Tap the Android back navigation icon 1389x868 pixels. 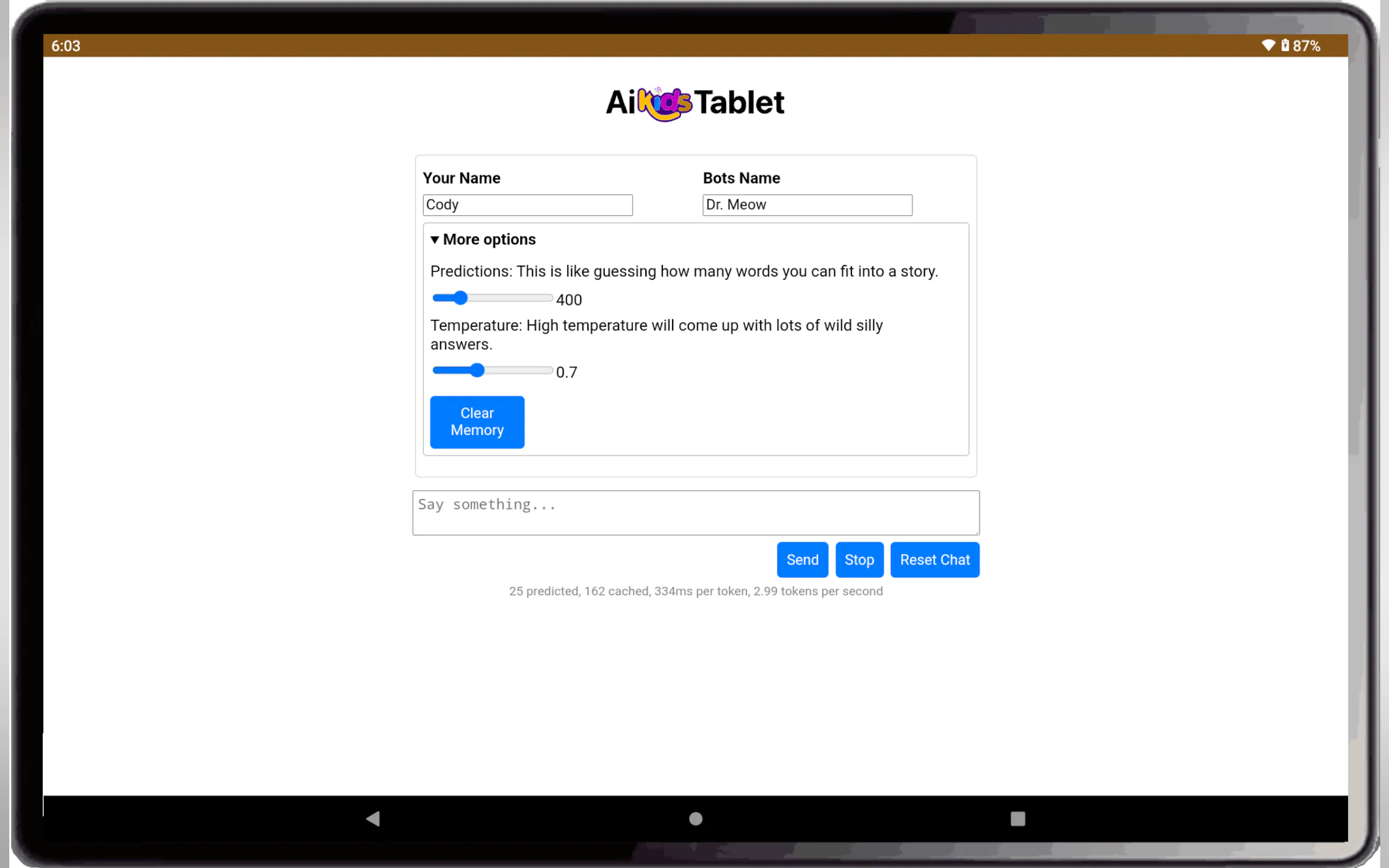click(x=373, y=818)
